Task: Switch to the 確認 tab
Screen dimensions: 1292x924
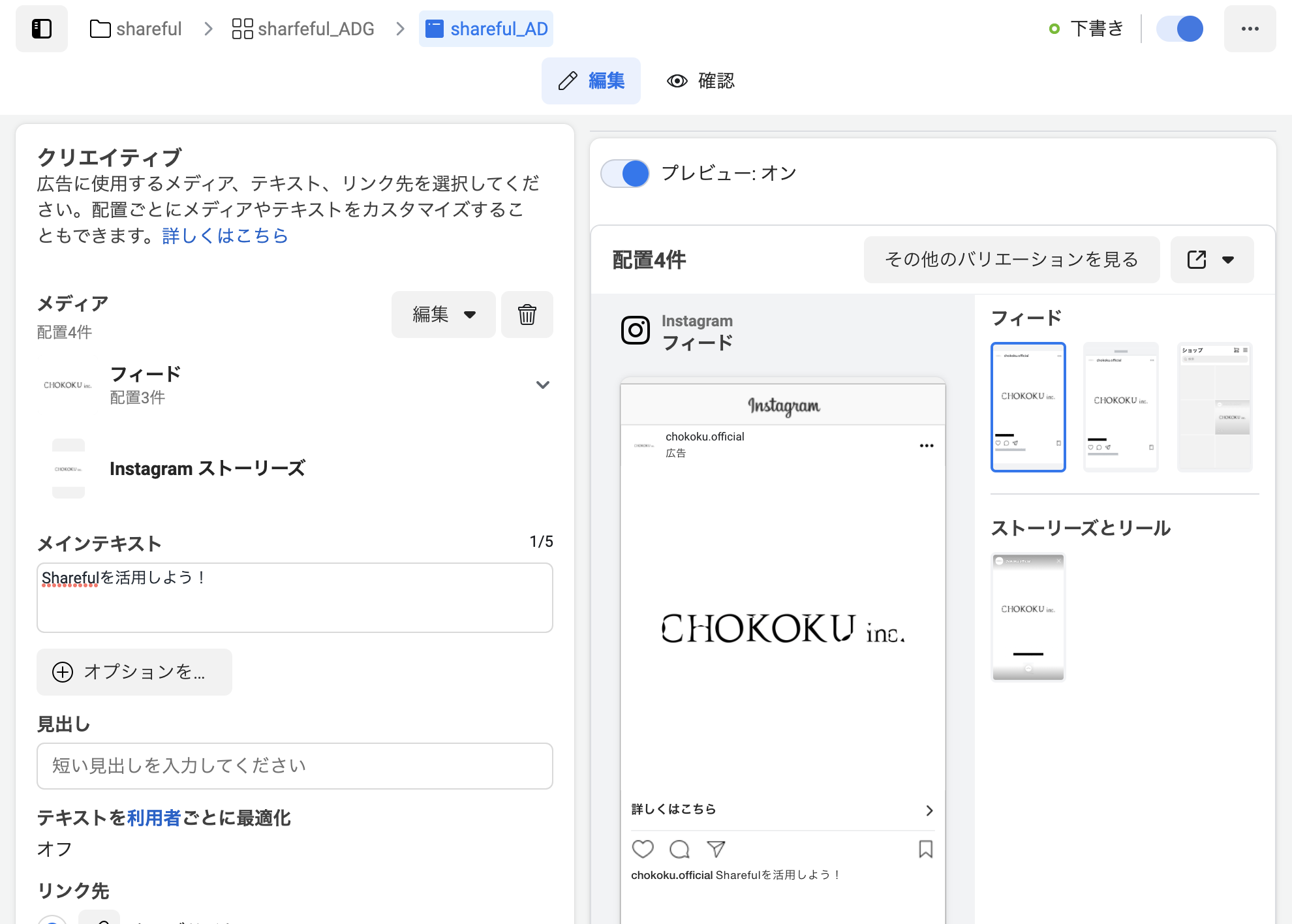Action: coord(701,81)
